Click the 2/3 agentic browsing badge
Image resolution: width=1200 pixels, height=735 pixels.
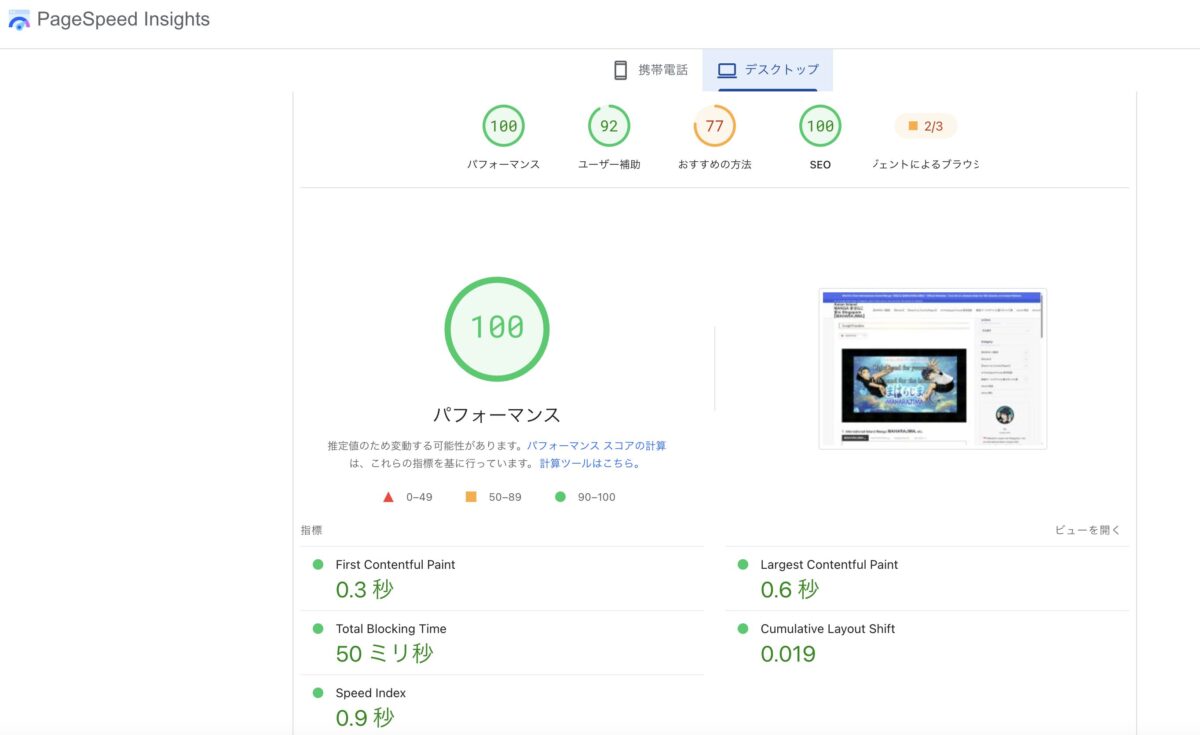pyautogui.click(x=925, y=126)
